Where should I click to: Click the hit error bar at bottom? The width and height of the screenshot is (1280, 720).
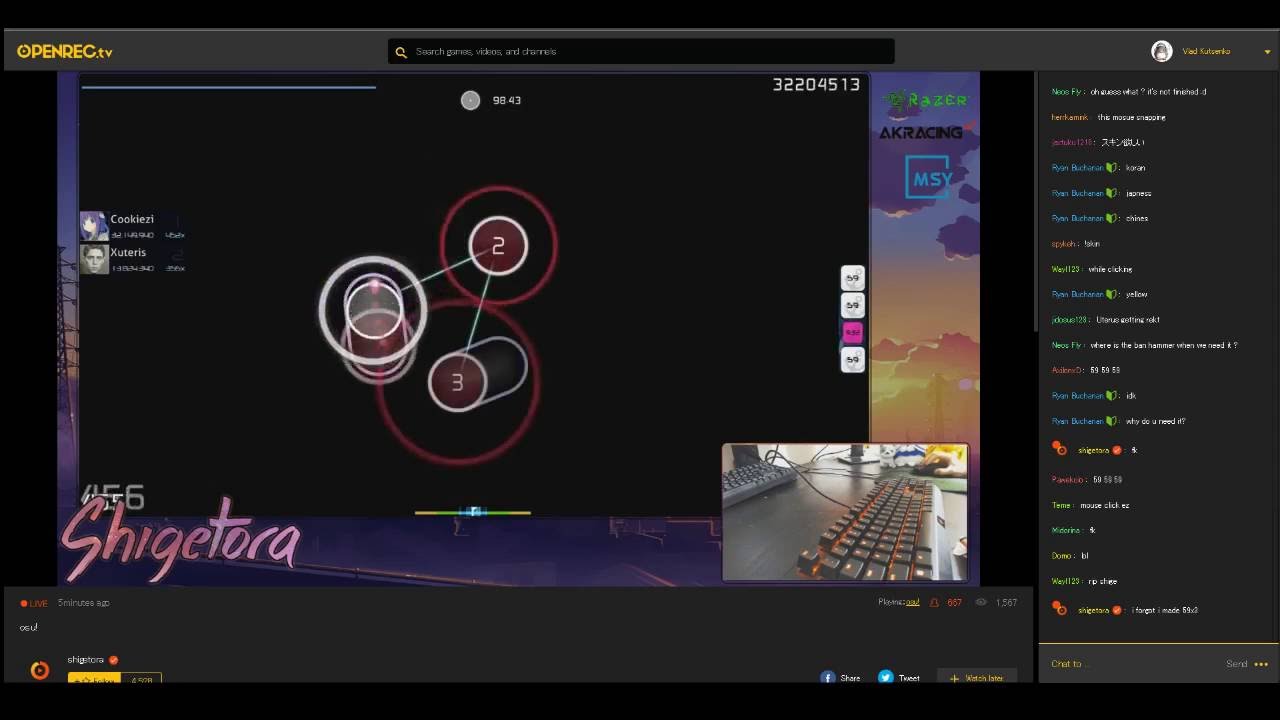[473, 512]
